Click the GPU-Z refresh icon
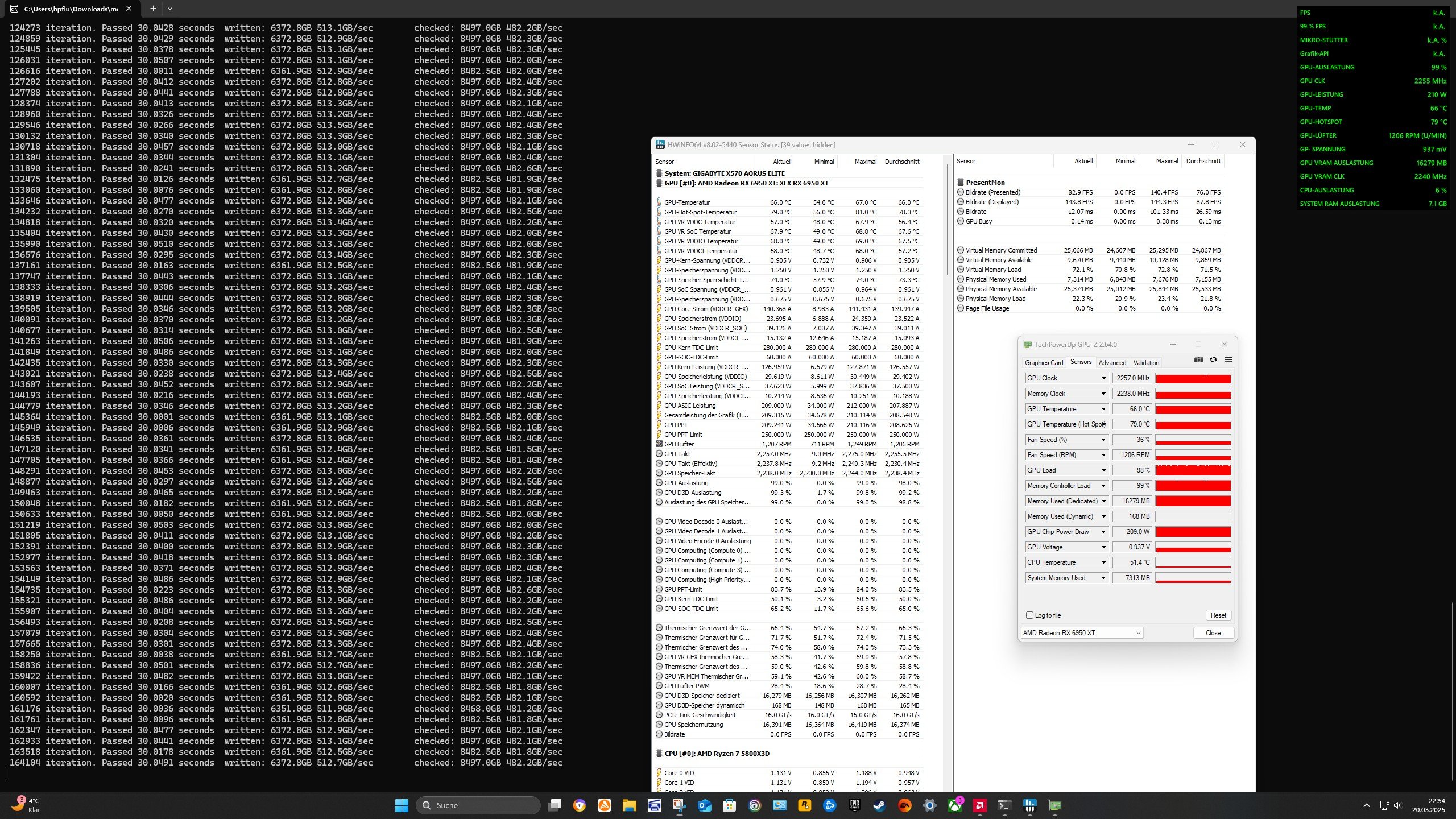The height and width of the screenshot is (819, 1456). click(x=1213, y=359)
